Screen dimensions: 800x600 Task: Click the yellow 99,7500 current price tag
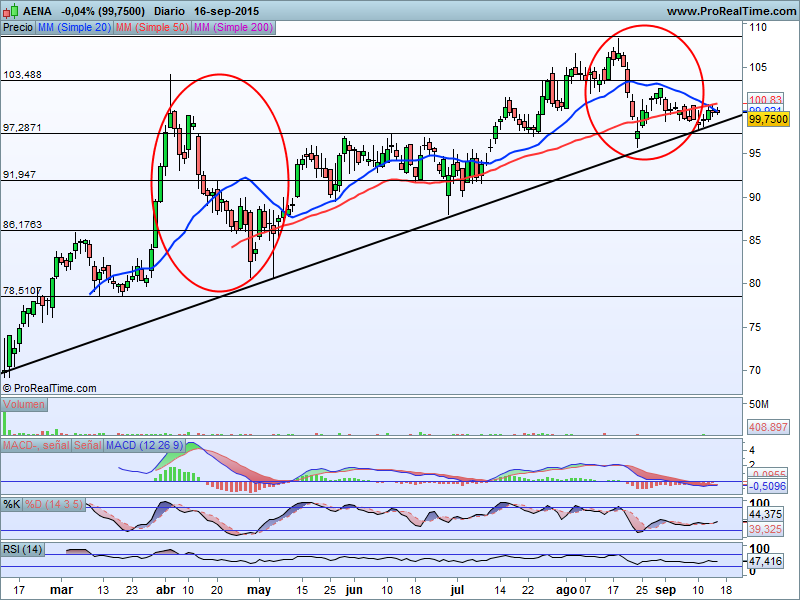(768, 119)
